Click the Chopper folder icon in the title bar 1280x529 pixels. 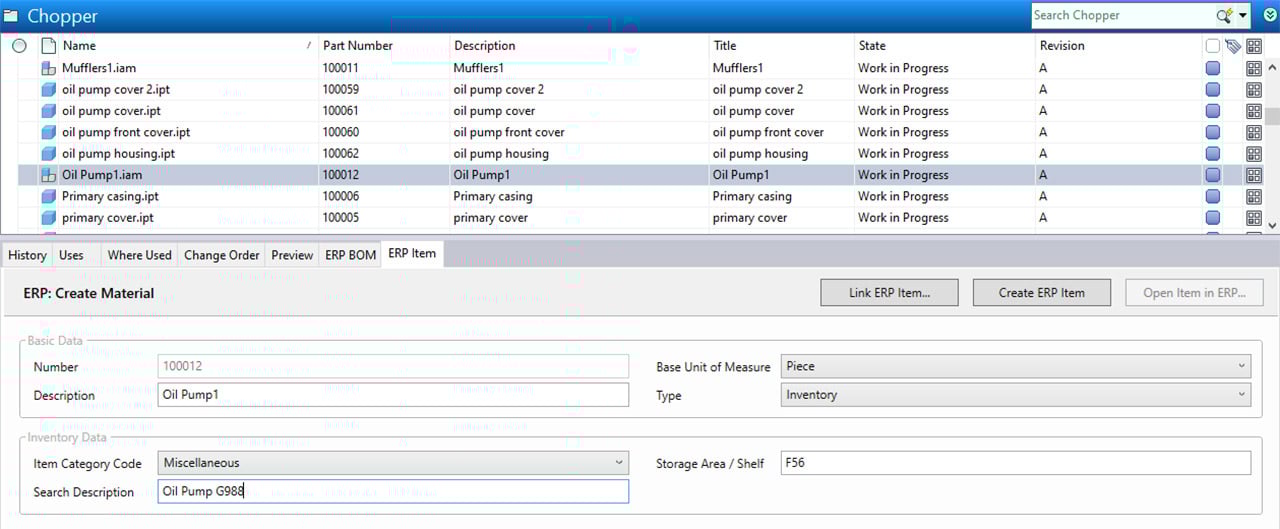11,16
